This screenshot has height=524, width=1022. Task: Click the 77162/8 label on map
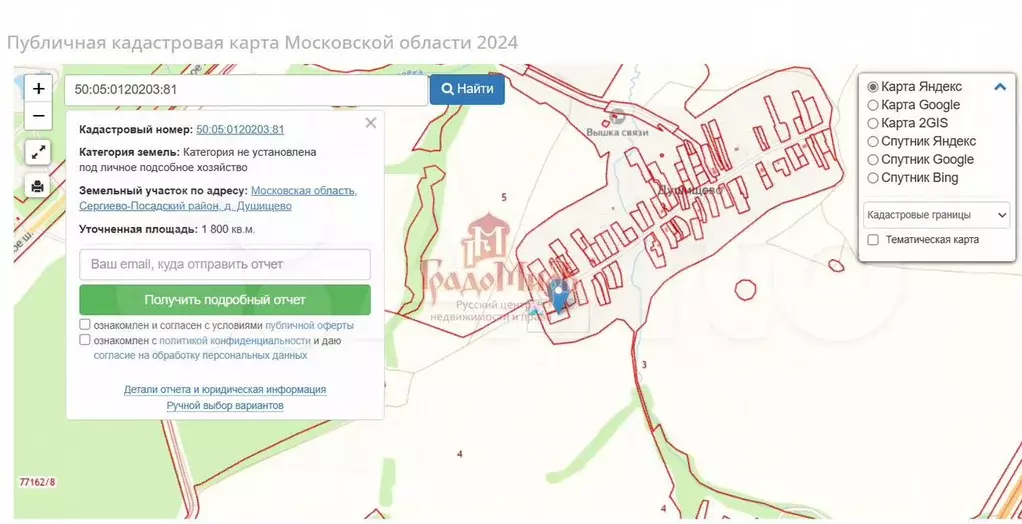click(37, 482)
